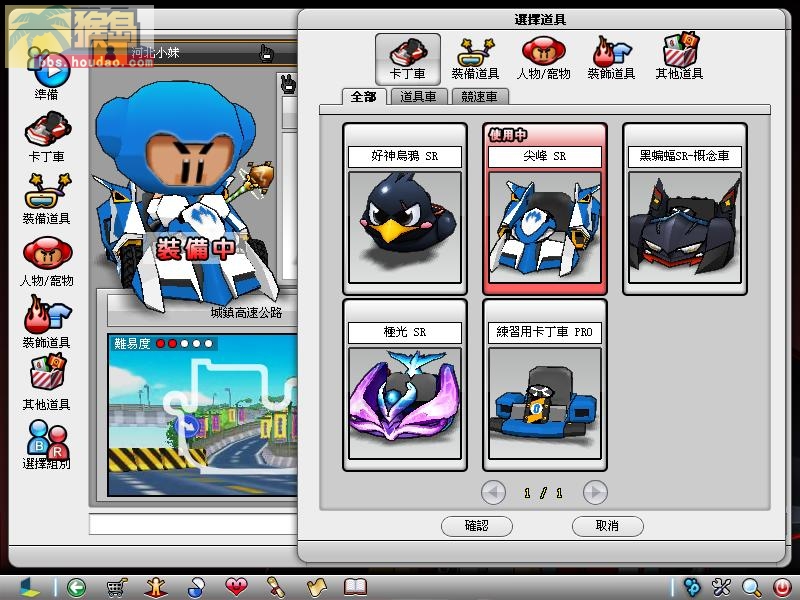
Task: Go to previous page of karts
Action: pos(493,492)
